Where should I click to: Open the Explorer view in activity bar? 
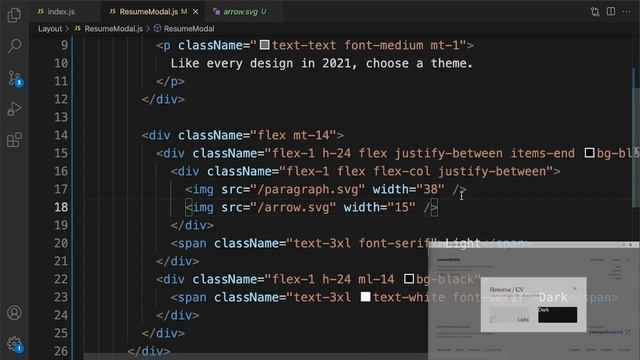coord(14,15)
